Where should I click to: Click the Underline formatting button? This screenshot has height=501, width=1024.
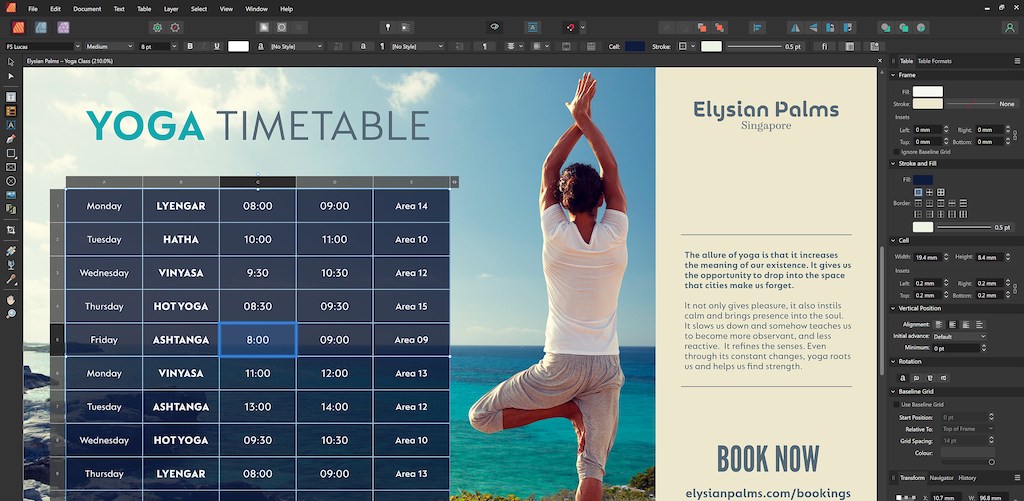(x=217, y=46)
